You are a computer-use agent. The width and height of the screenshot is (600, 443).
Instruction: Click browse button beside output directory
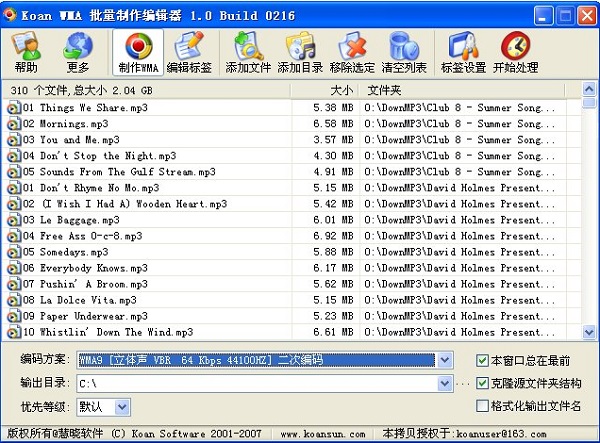click(x=463, y=384)
